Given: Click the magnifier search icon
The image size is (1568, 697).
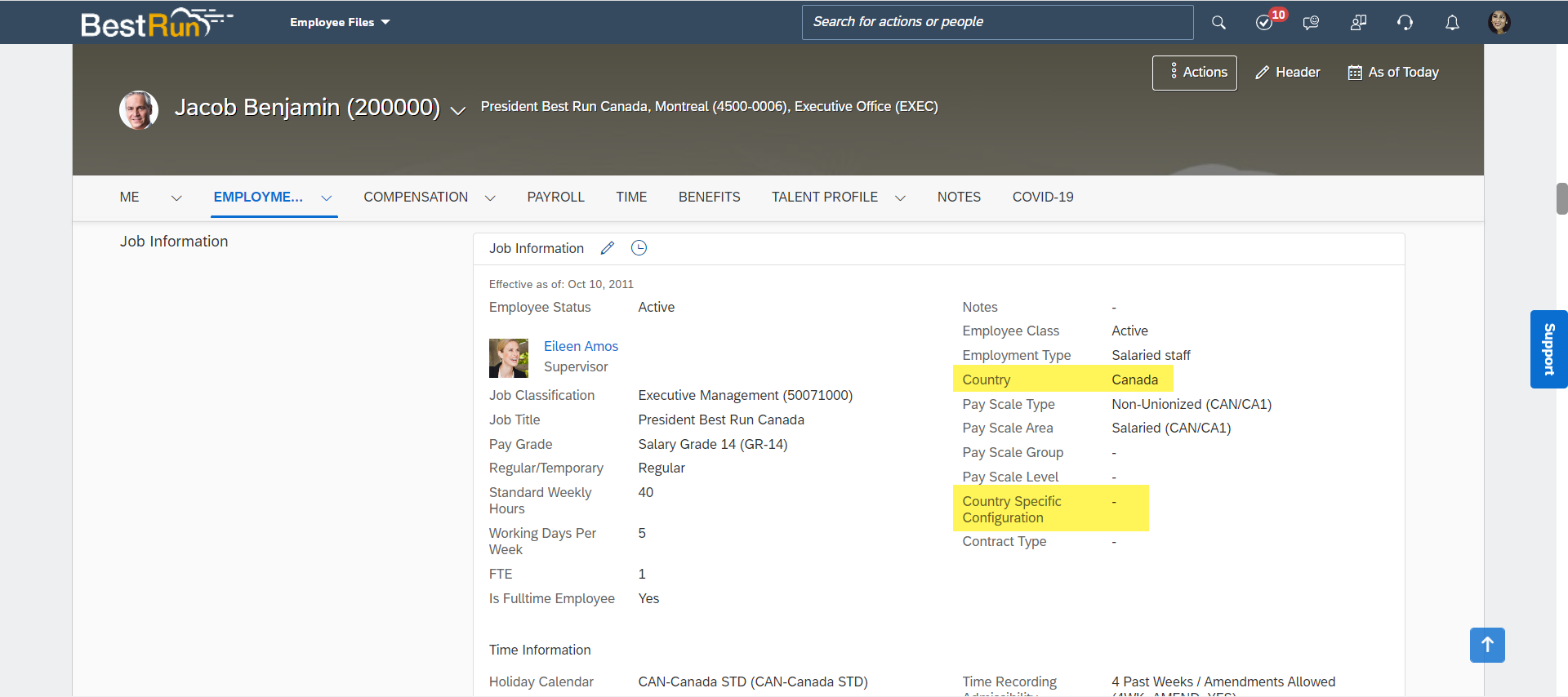Looking at the screenshot, I should click(1218, 23).
